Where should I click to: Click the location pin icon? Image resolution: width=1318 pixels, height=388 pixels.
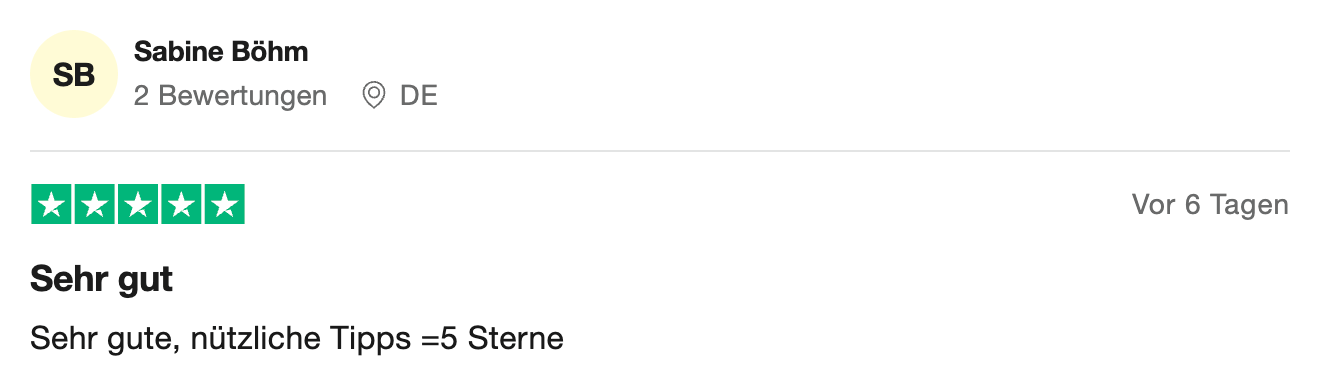tap(374, 96)
